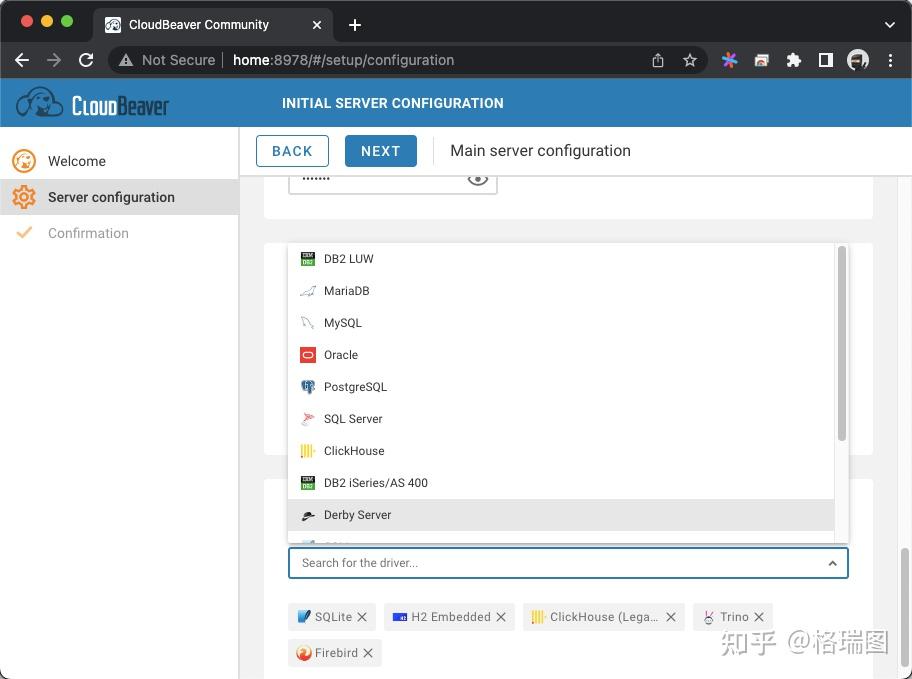Click the PostgreSQL elephant icon
Image resolution: width=912 pixels, height=679 pixels.
(x=308, y=387)
